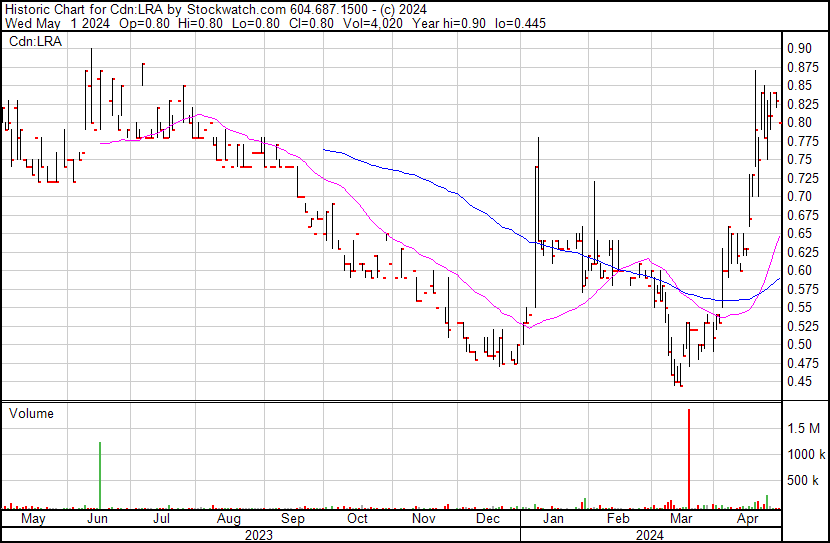Select the 0.575 price axis label

tap(803, 289)
